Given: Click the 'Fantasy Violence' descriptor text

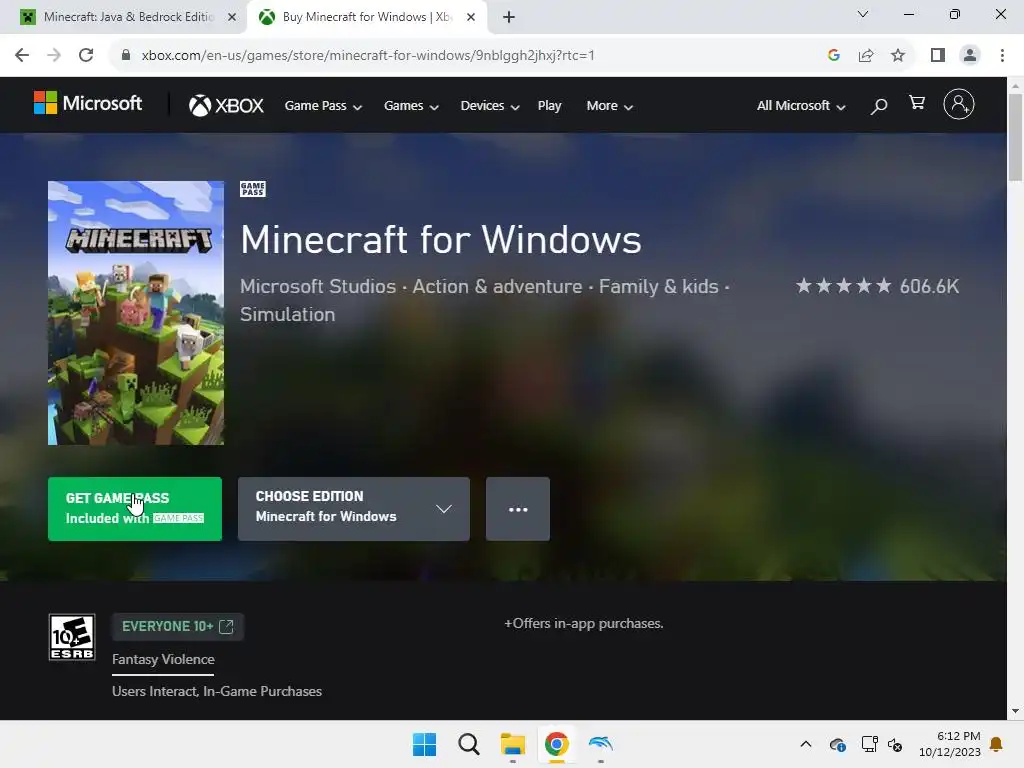Looking at the screenshot, I should click(x=163, y=660).
